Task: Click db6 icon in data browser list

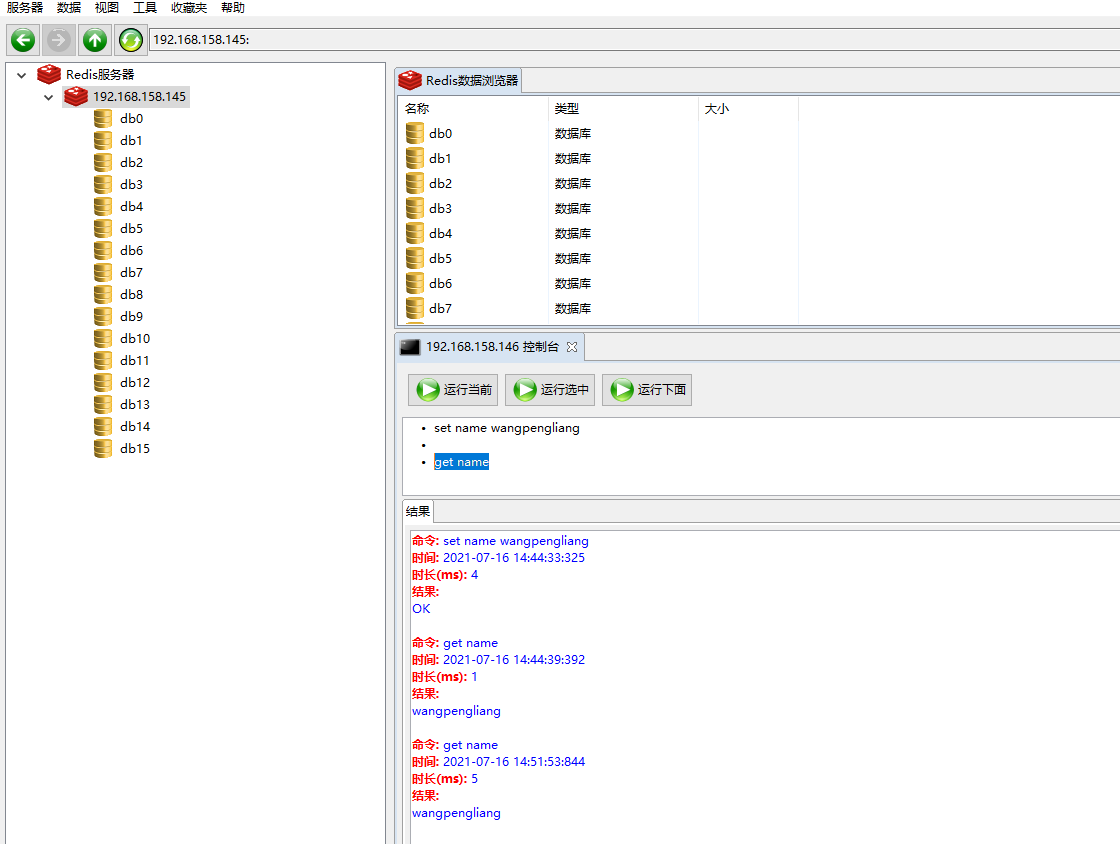Action: click(x=414, y=283)
